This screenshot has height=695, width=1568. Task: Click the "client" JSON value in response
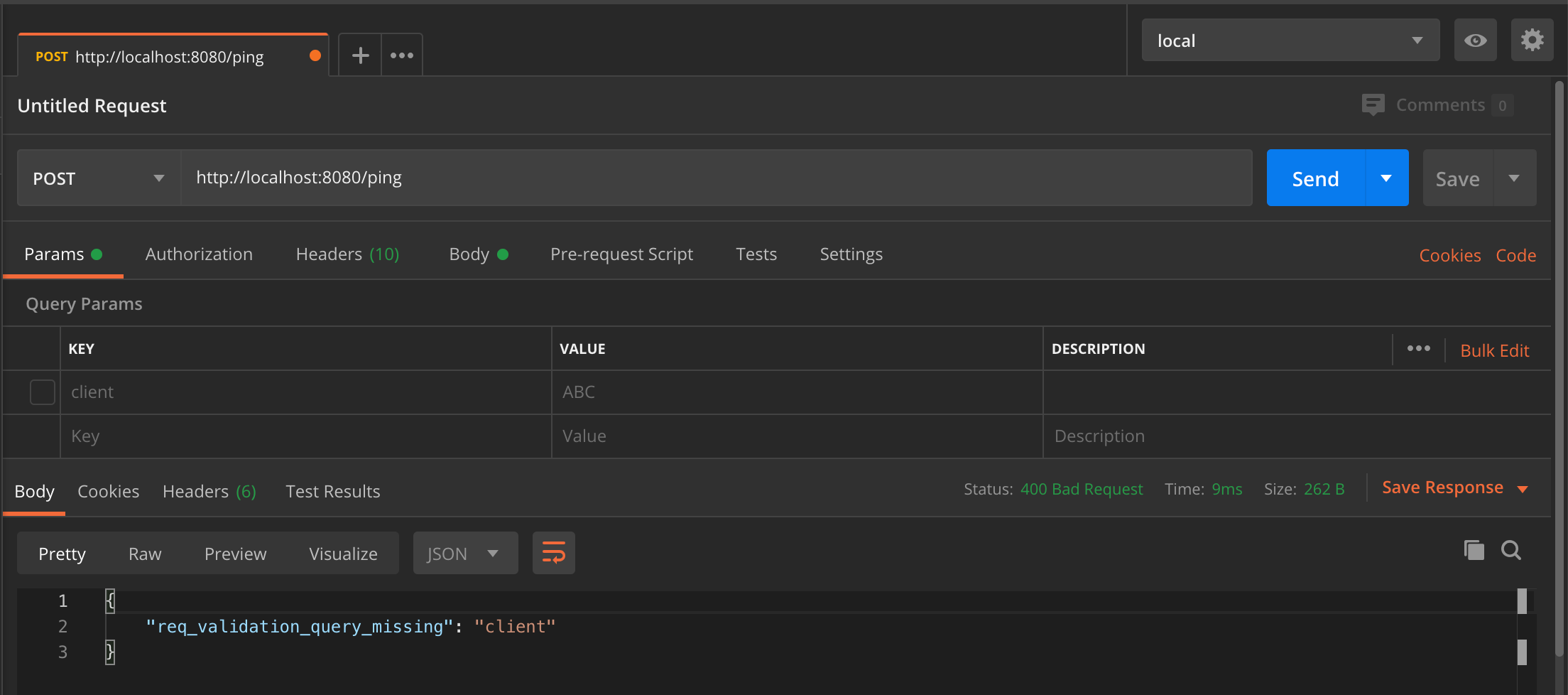tap(515, 627)
